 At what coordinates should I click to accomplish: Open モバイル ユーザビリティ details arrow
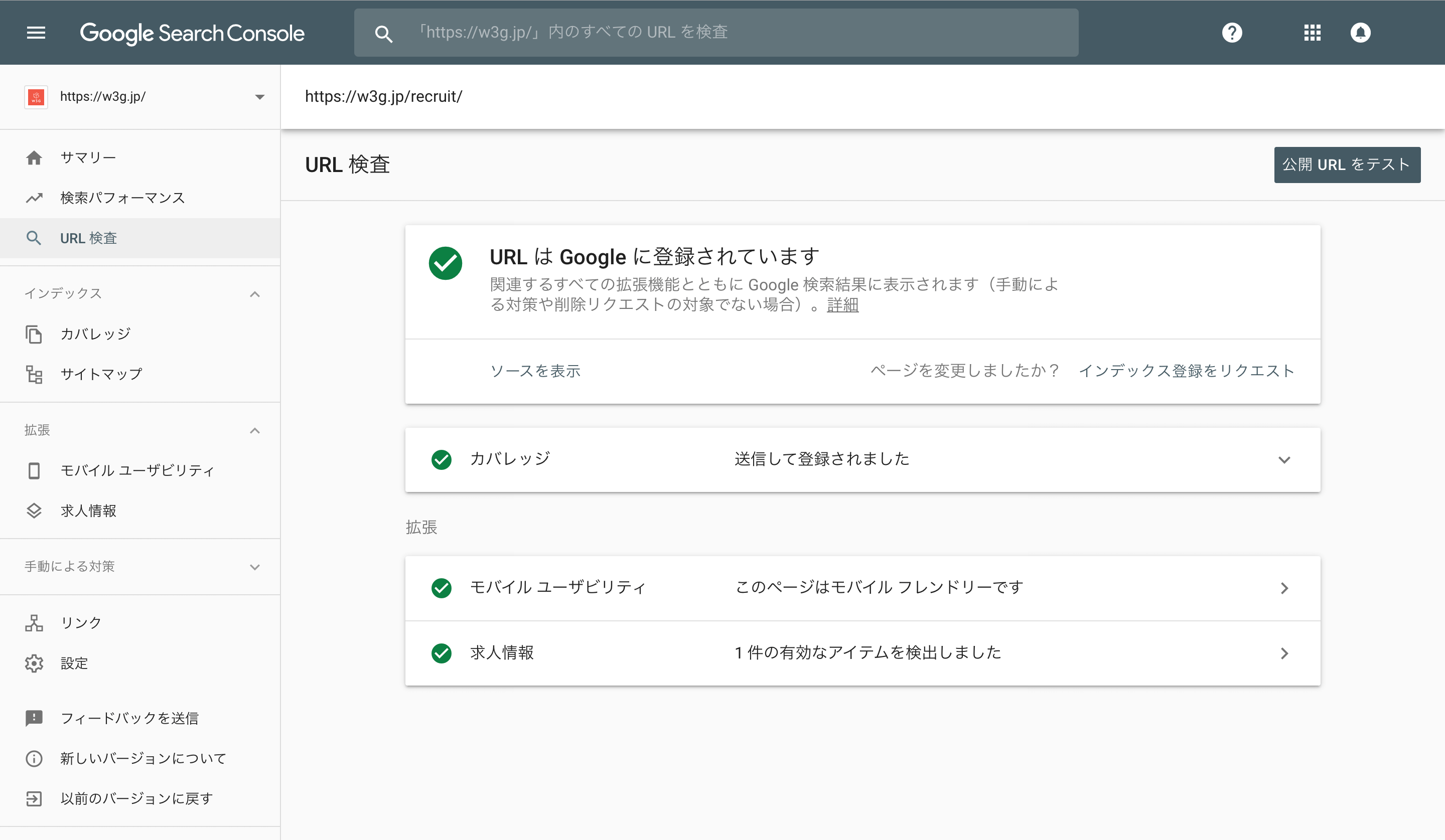pos(1284,588)
